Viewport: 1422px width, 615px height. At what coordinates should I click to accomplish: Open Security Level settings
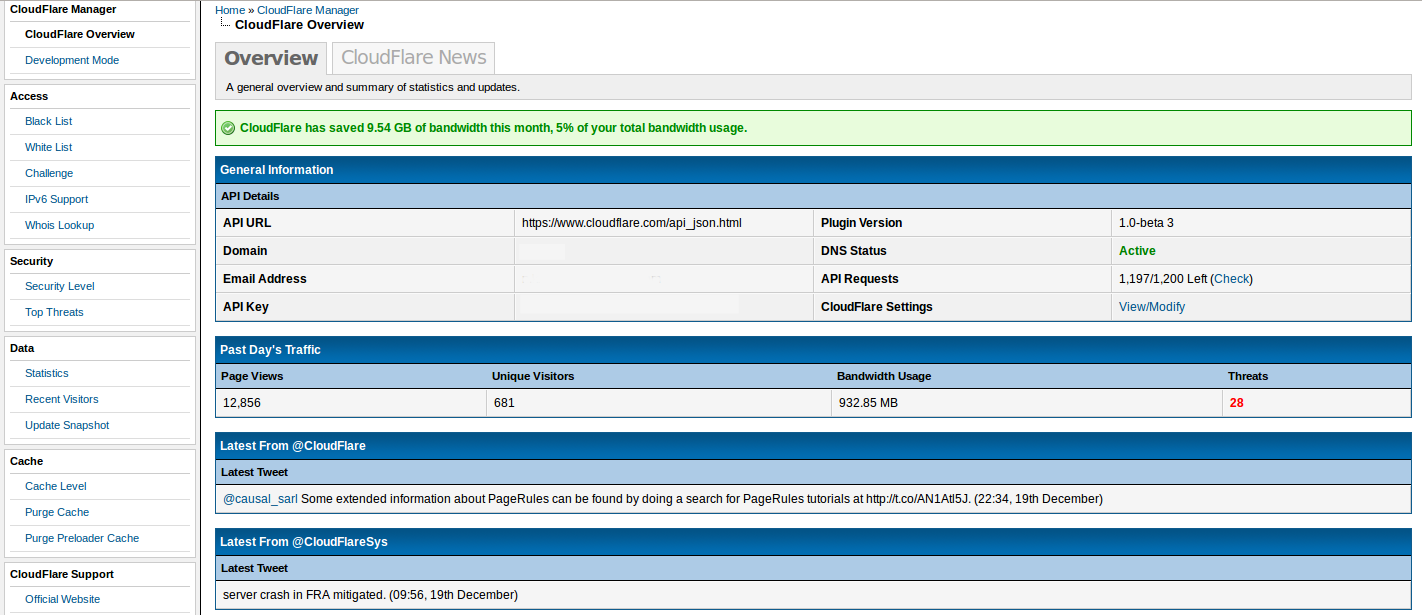pyautogui.click(x=60, y=286)
